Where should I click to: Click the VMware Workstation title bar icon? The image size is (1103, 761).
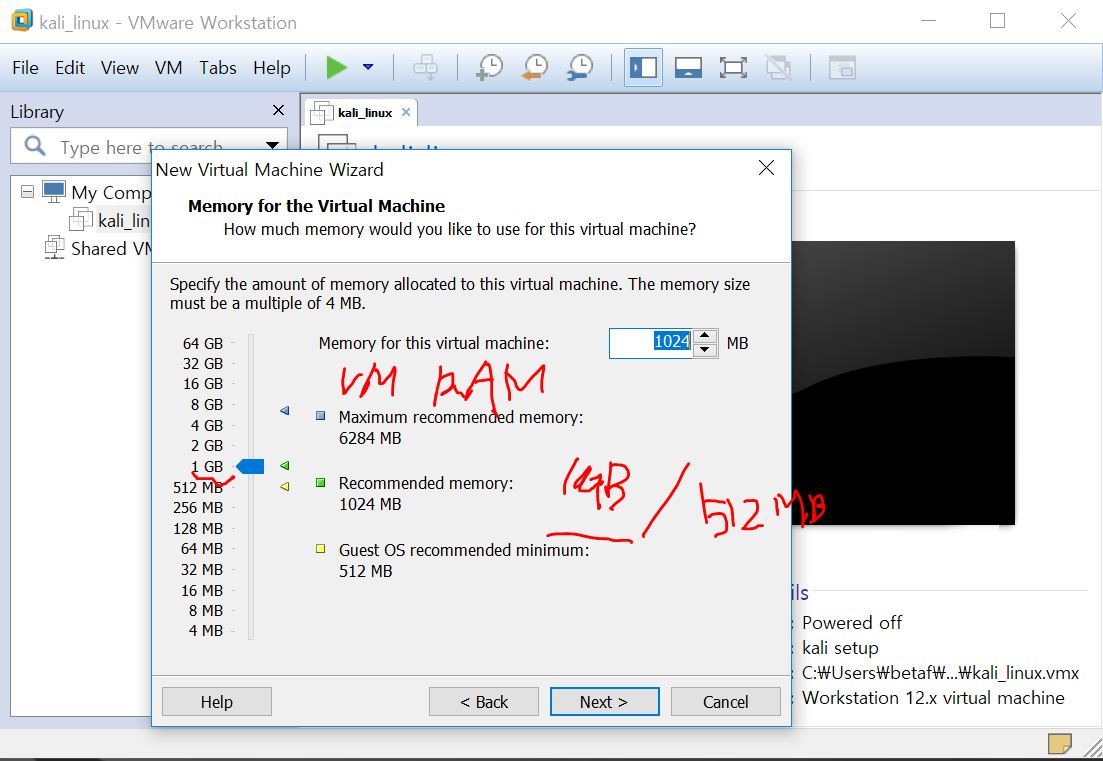pos(22,21)
